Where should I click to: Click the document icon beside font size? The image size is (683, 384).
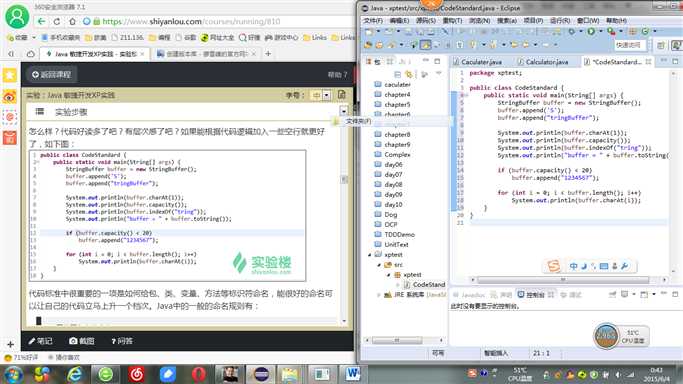(x=342, y=94)
